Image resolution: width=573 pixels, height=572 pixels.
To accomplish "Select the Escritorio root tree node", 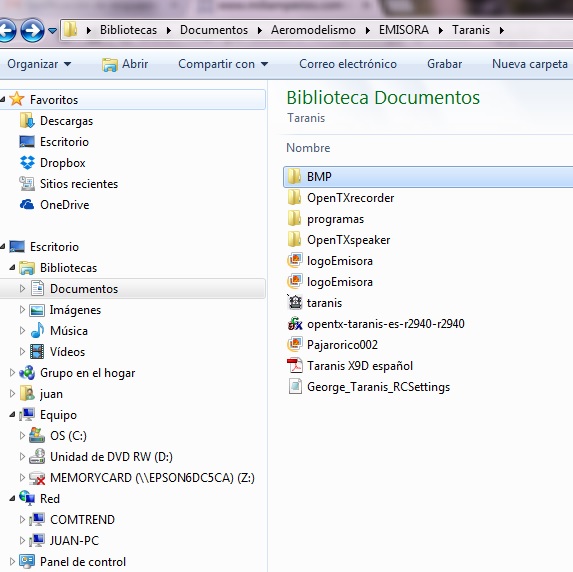I will (54, 247).
